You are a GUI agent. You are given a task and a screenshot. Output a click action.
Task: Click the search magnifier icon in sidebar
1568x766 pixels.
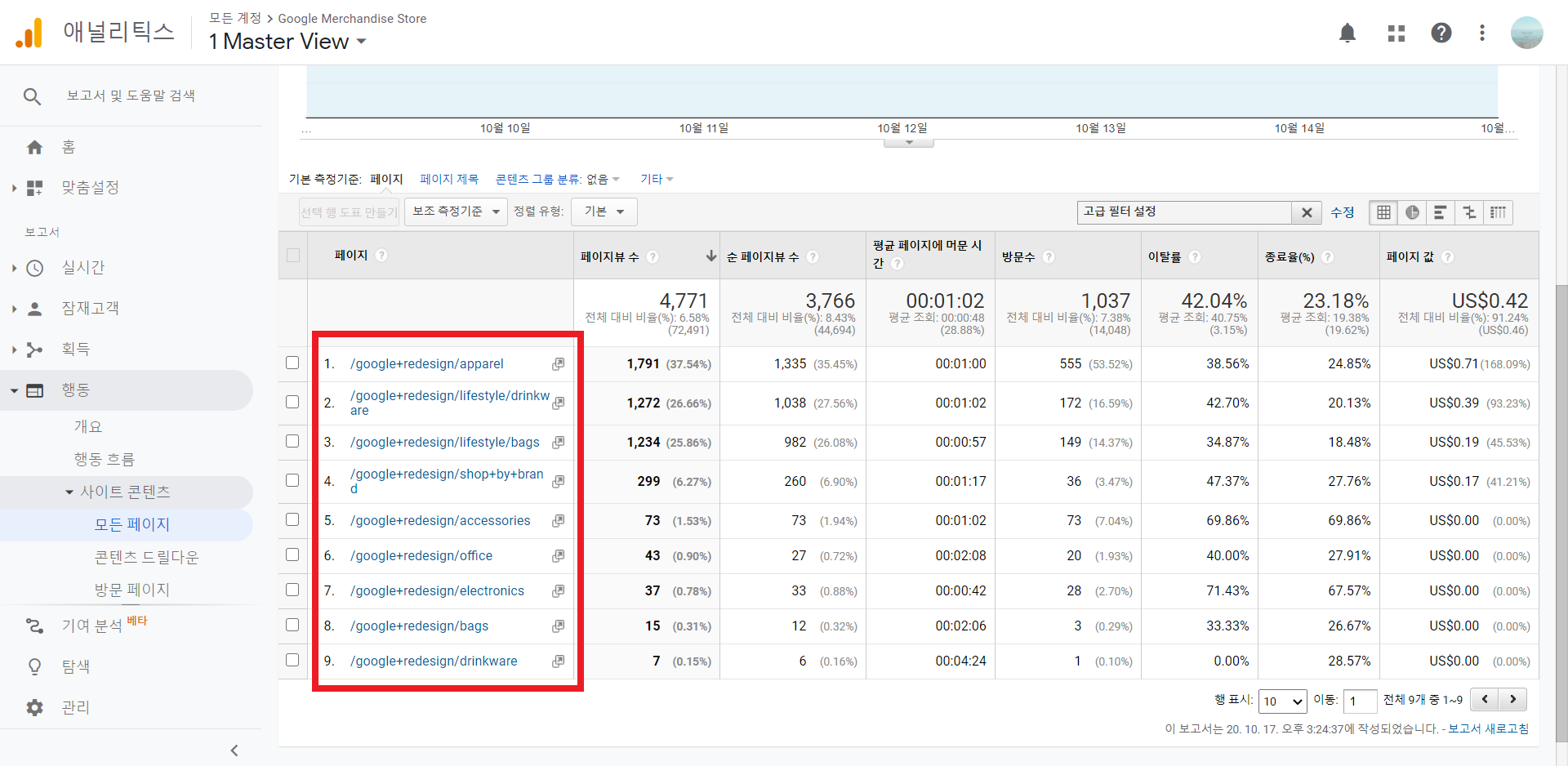point(33,96)
